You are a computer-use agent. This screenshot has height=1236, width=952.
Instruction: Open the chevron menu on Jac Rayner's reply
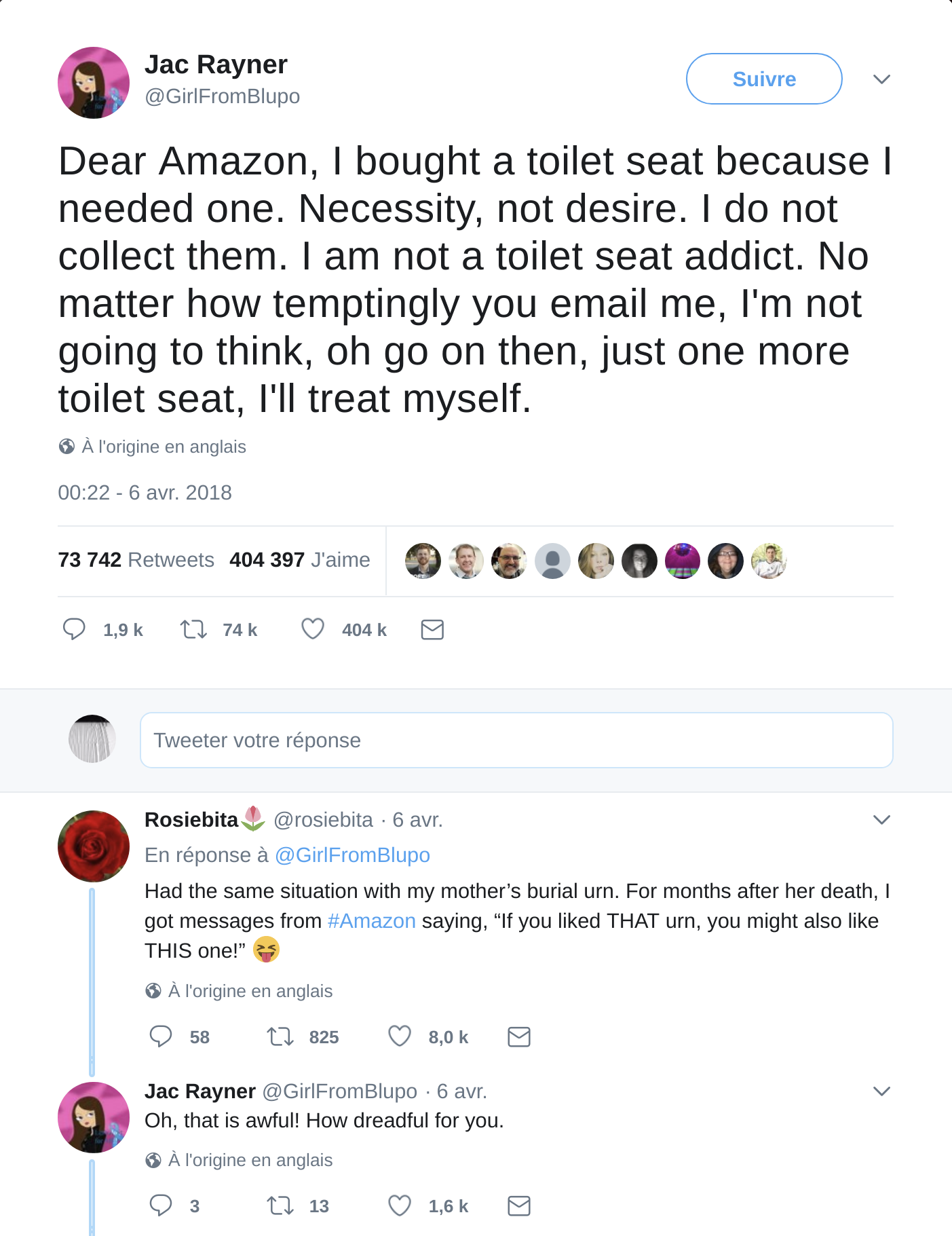click(881, 1091)
